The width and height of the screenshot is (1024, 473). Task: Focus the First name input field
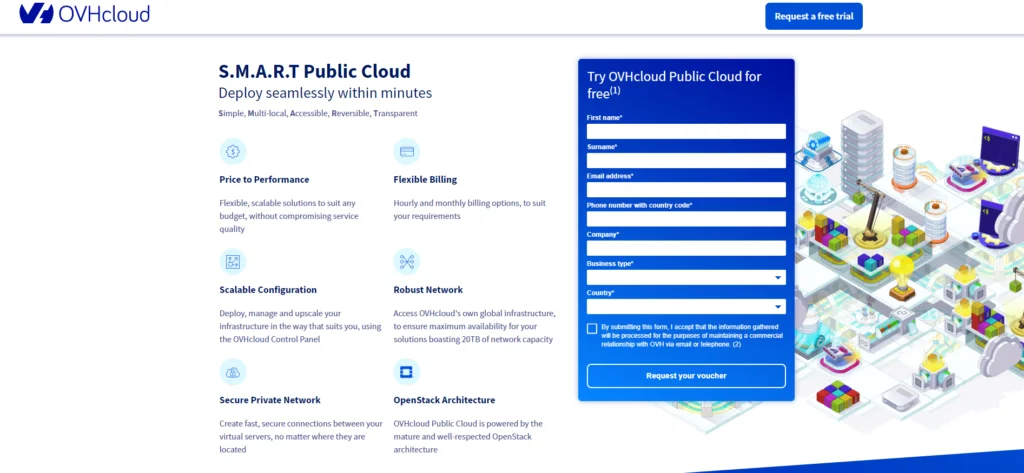point(686,131)
